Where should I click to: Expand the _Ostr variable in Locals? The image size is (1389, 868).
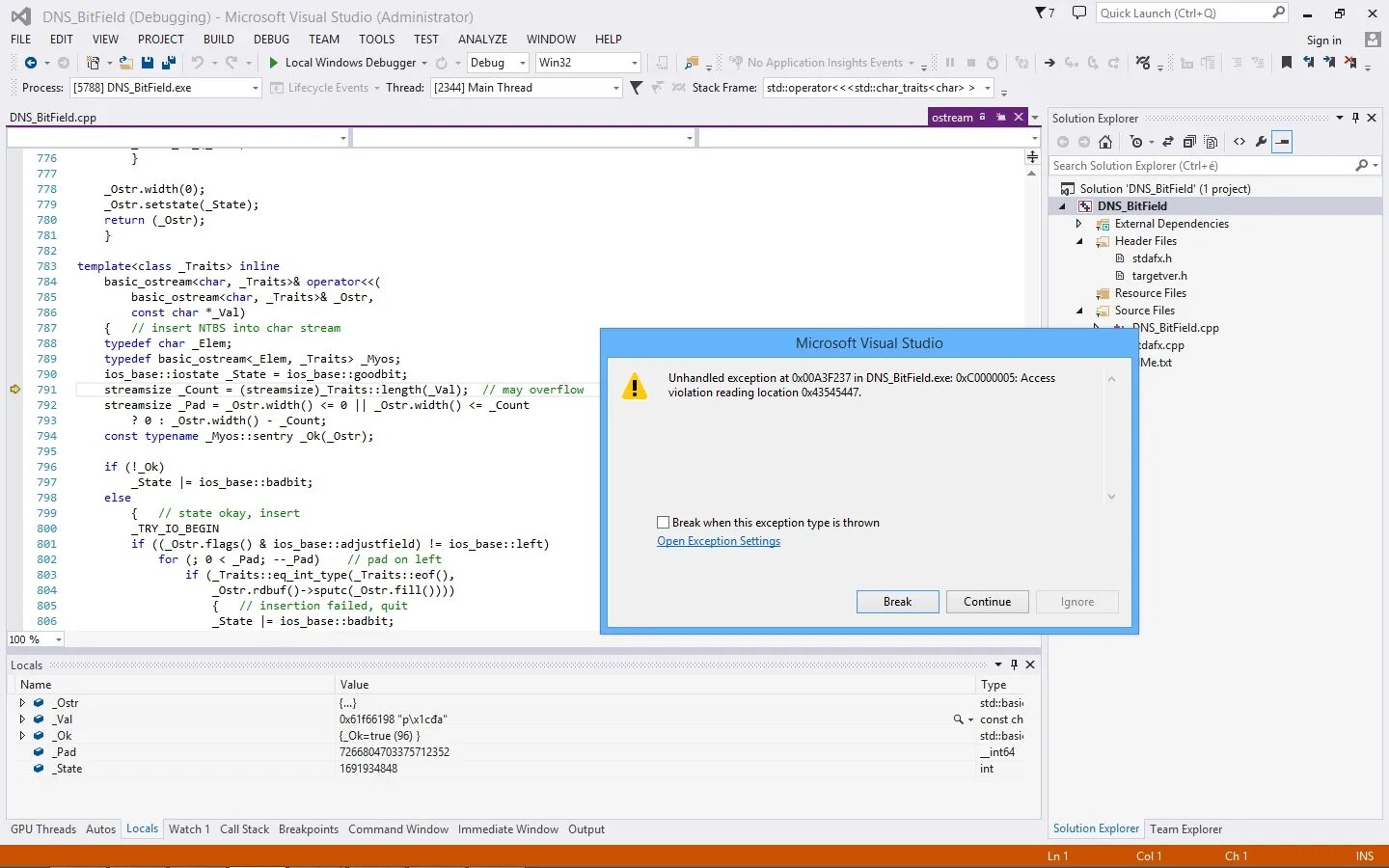(22, 703)
